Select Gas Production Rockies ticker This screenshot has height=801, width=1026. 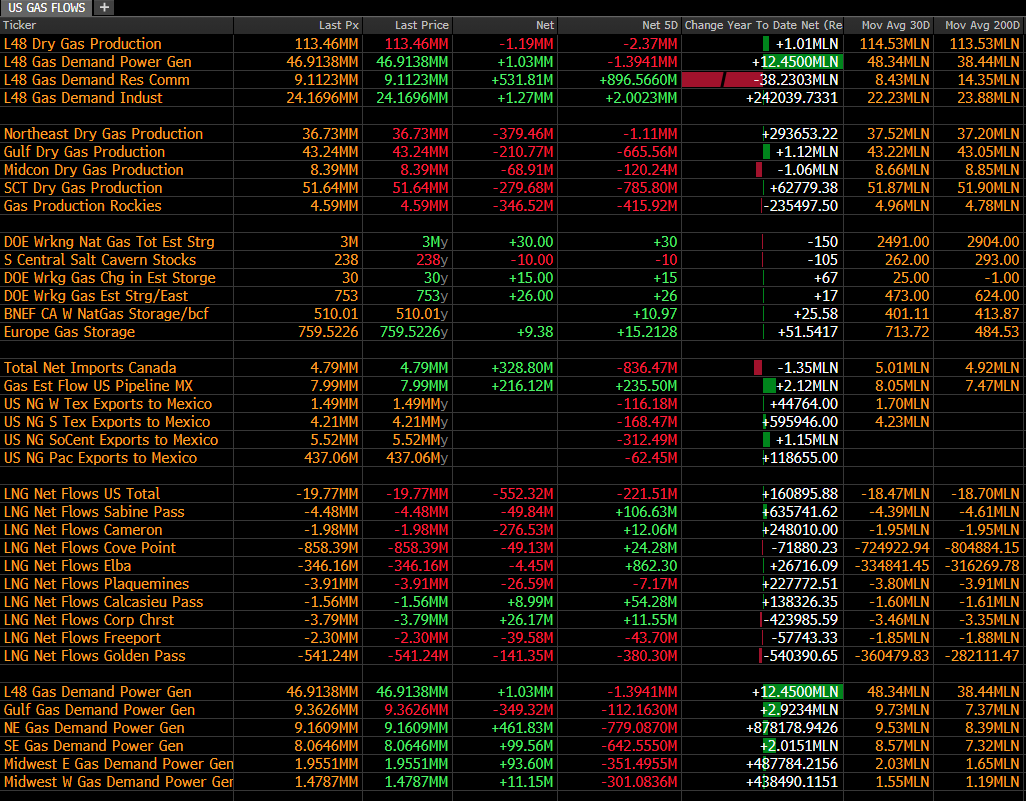82,206
